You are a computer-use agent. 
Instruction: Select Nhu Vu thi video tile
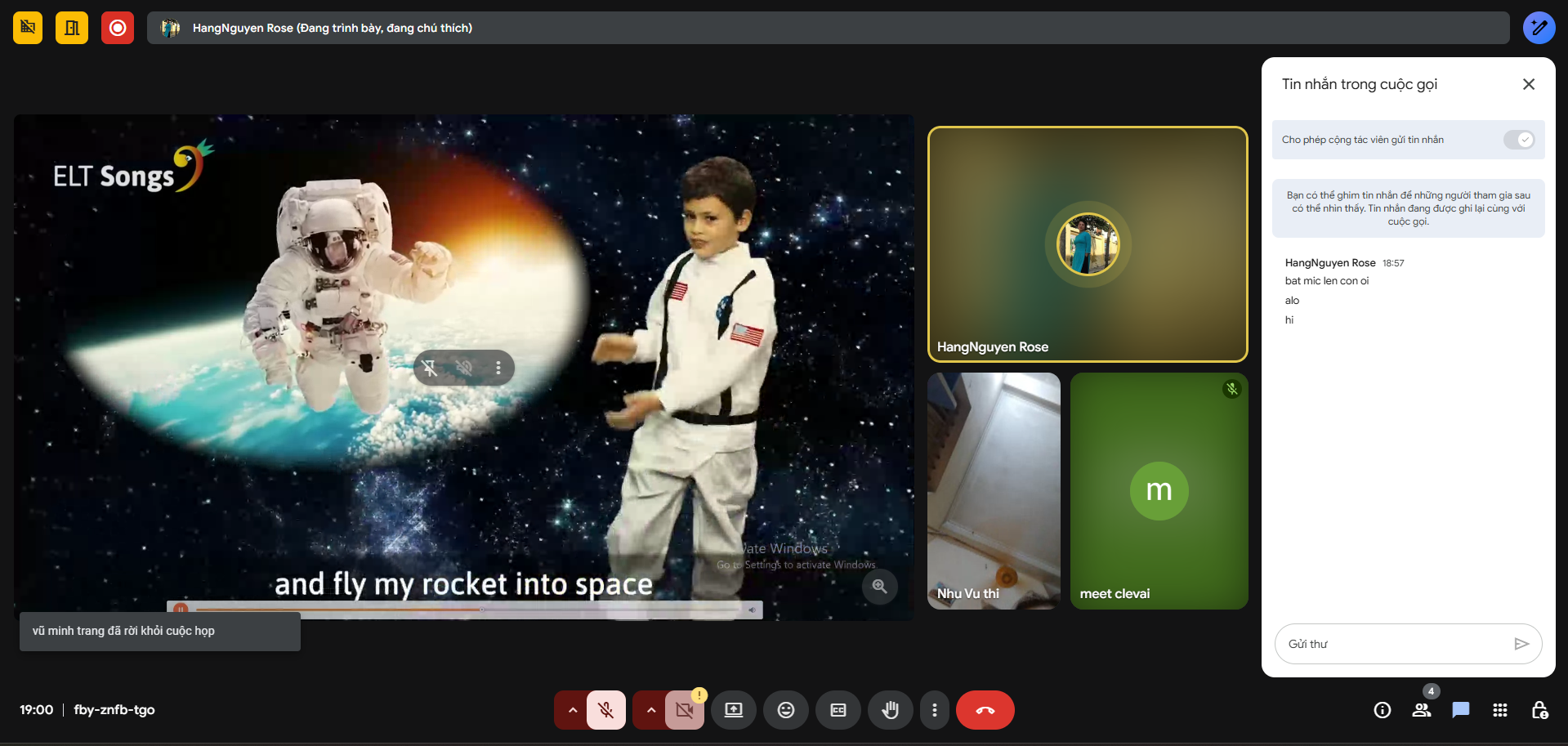pos(994,491)
